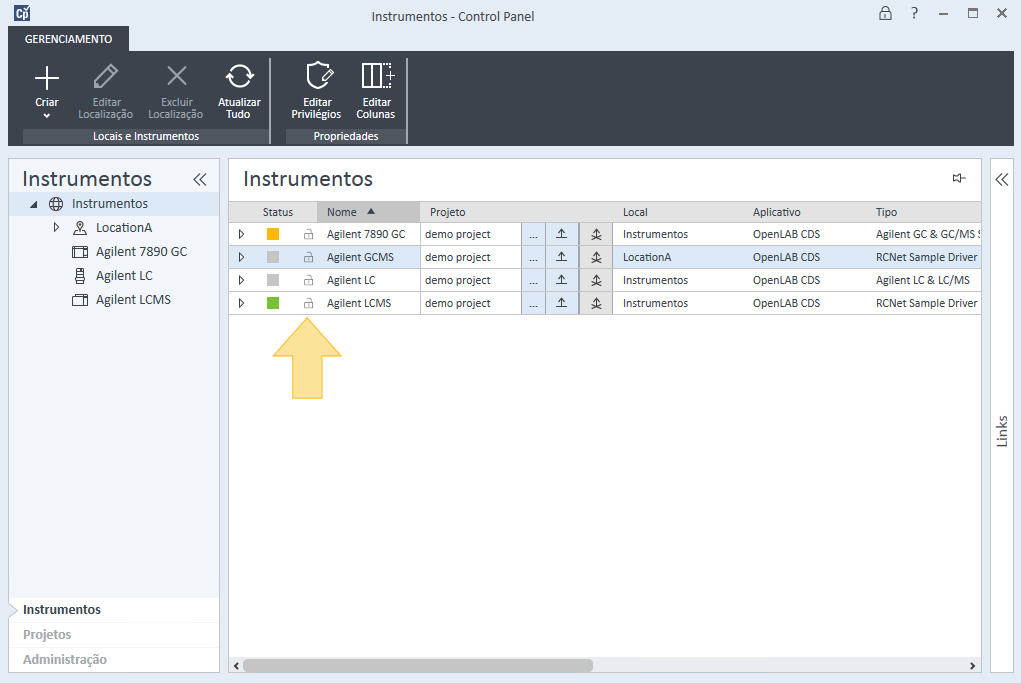Click Editar Localização in the ribbon
Screen dimensions: 1021x683
pos(105,92)
